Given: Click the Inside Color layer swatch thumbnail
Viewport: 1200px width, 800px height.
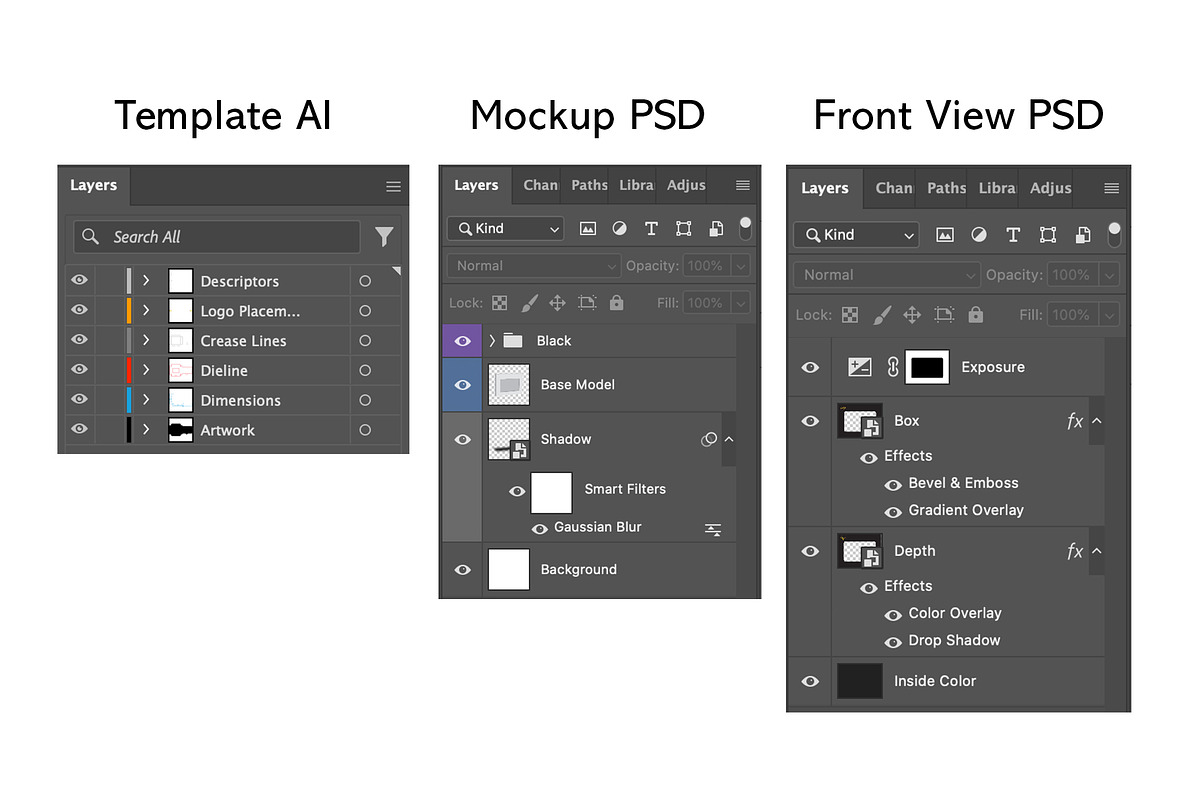Looking at the screenshot, I should (x=859, y=681).
